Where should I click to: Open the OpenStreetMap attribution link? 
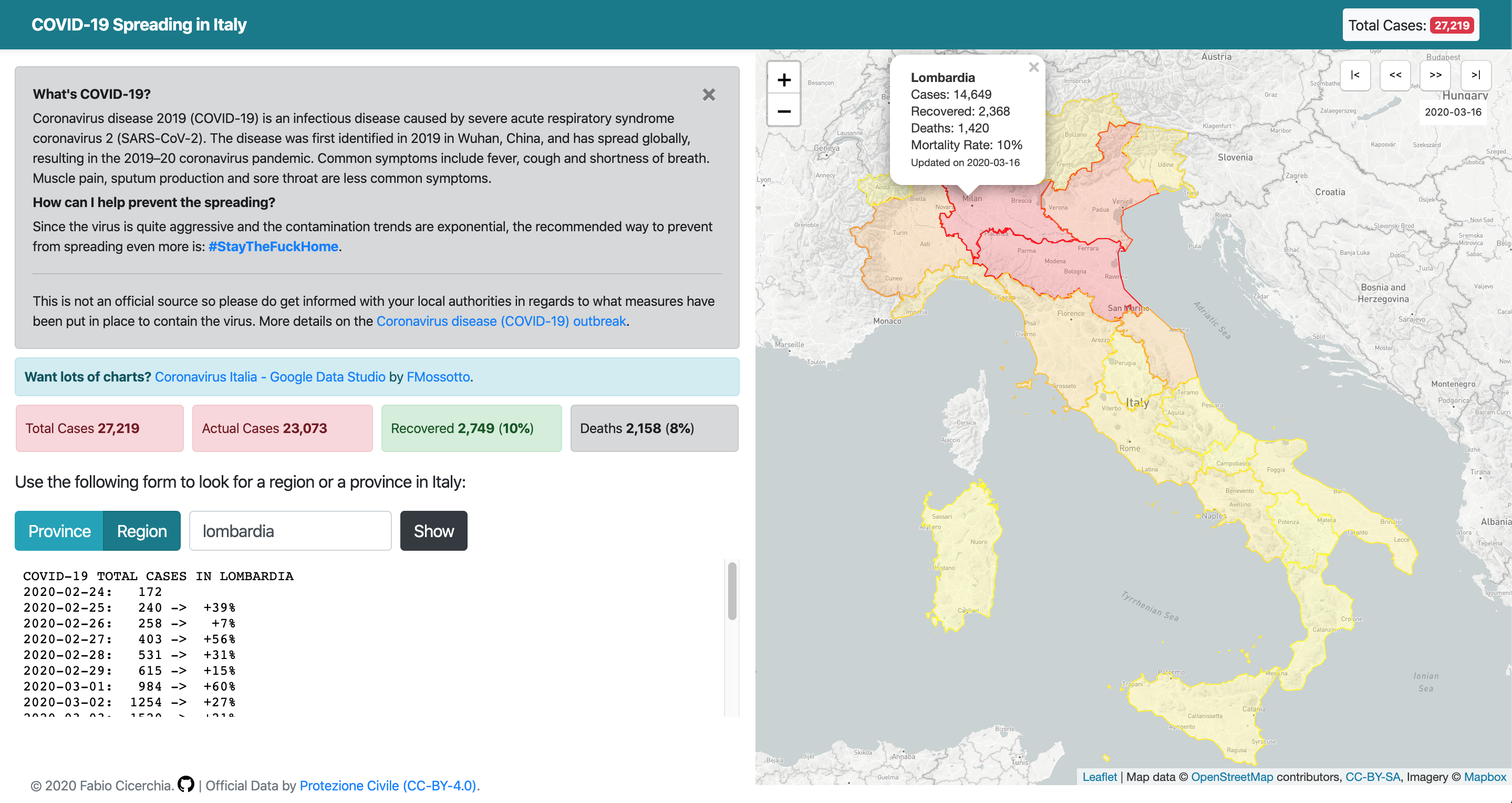click(x=1232, y=777)
